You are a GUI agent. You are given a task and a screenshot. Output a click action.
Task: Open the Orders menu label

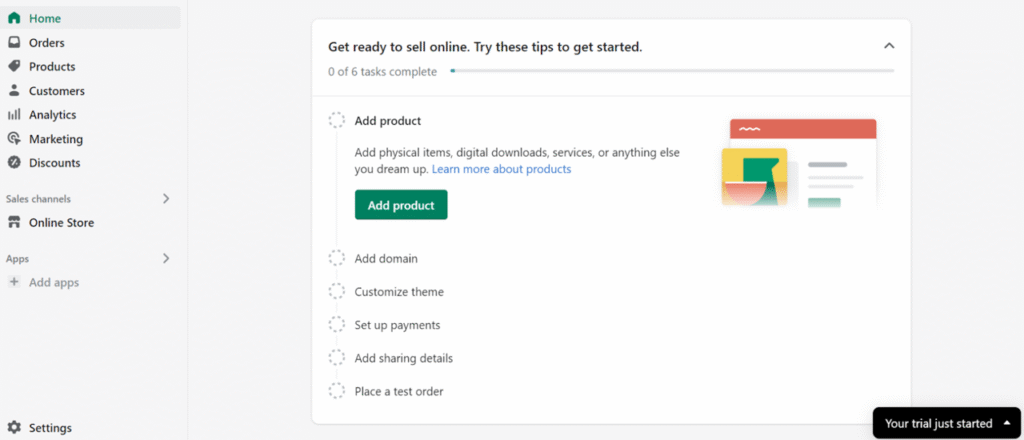click(x=46, y=42)
